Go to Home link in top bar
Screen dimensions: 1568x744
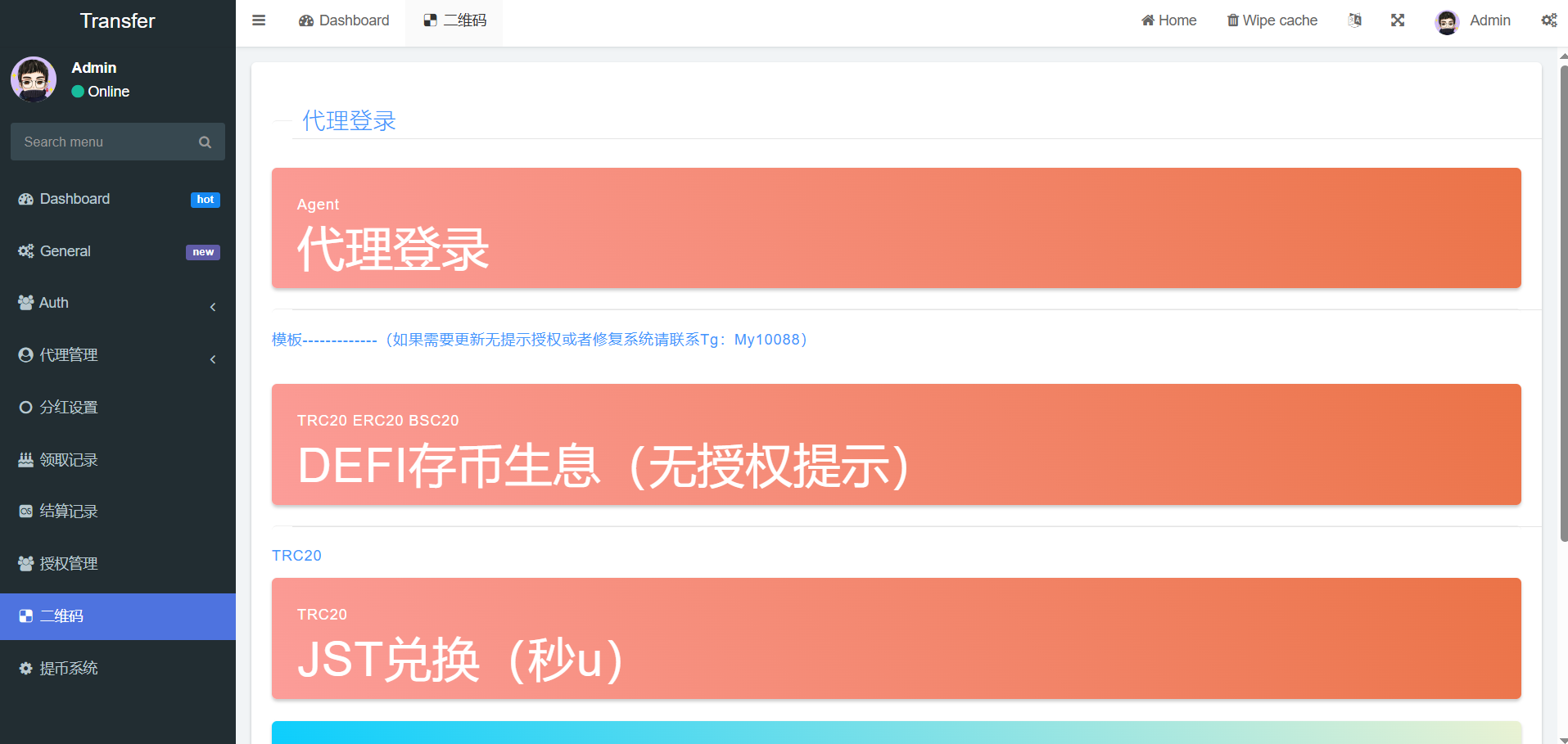coord(1169,20)
